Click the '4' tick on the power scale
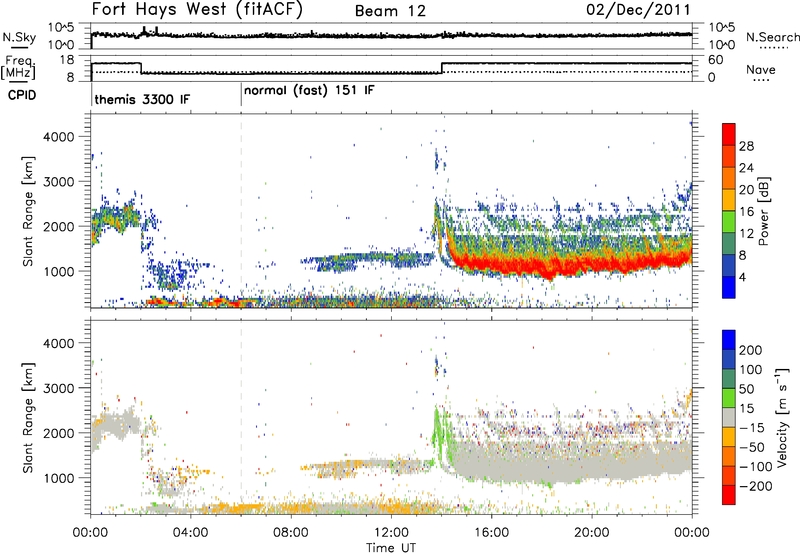This screenshot has width=800, height=554. pos(742,278)
